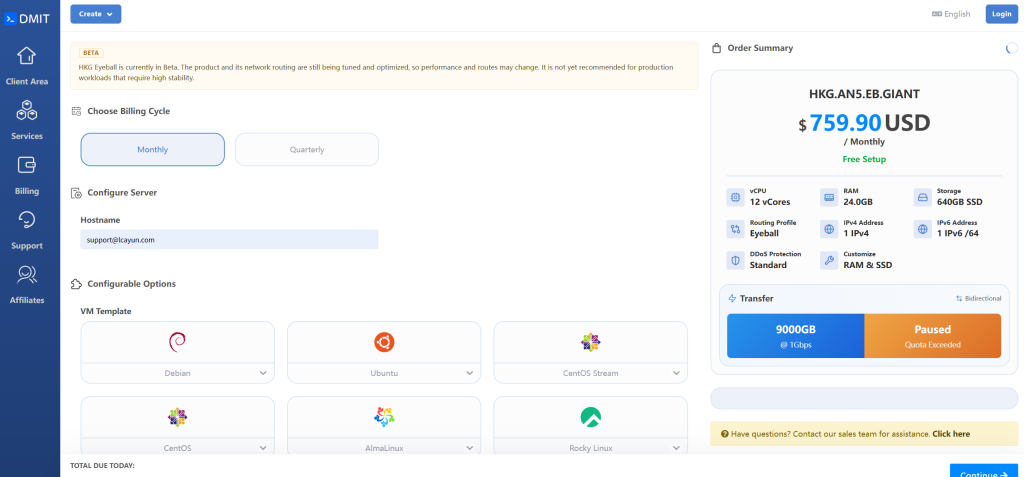The width and height of the screenshot is (1024, 477).
Task: Select the Quarterly billing cycle
Action: pyautogui.click(x=307, y=150)
